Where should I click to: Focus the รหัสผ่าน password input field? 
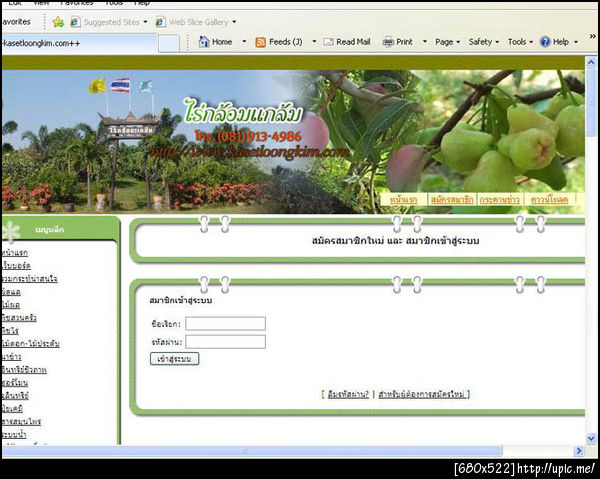pyautogui.click(x=225, y=342)
